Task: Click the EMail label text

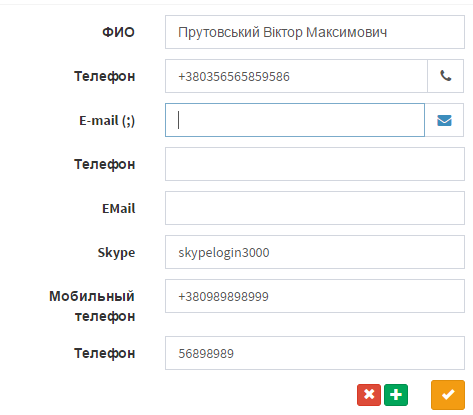Action: (x=119, y=209)
